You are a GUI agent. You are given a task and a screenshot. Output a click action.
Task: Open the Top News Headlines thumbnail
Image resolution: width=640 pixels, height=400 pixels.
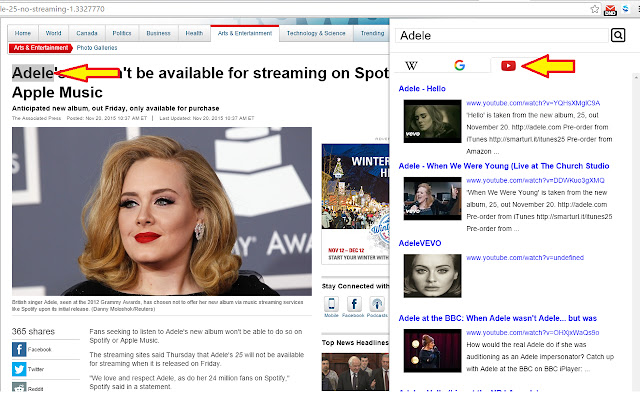pyautogui.click(x=355, y=372)
